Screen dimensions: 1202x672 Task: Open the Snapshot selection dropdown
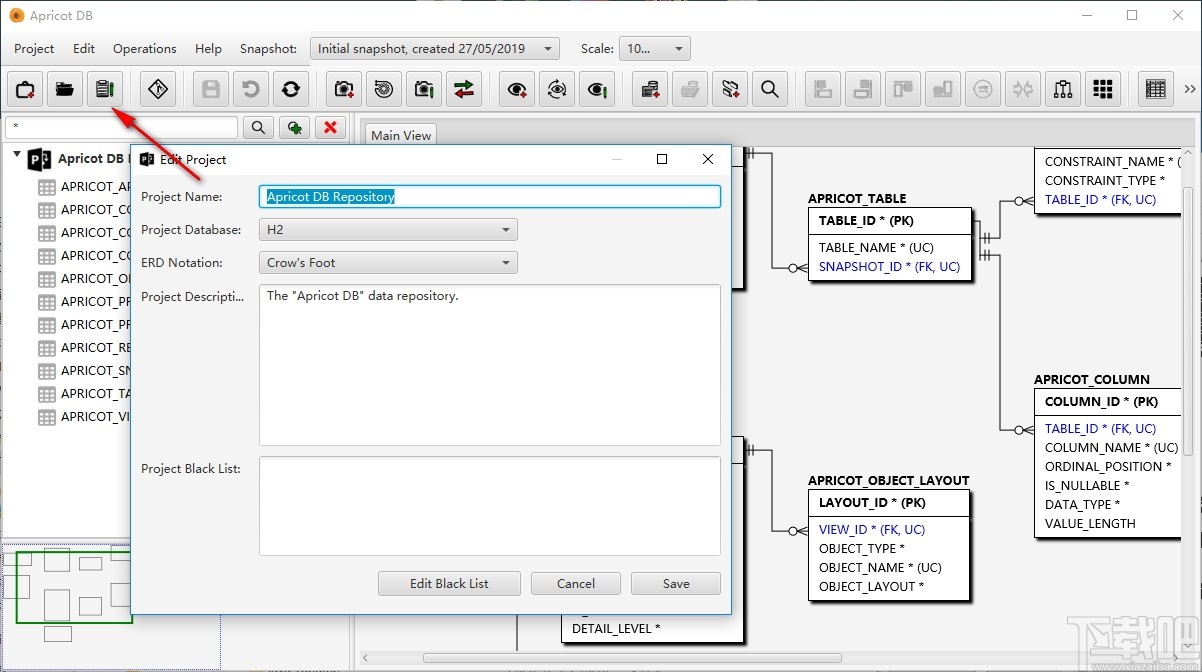pos(435,48)
